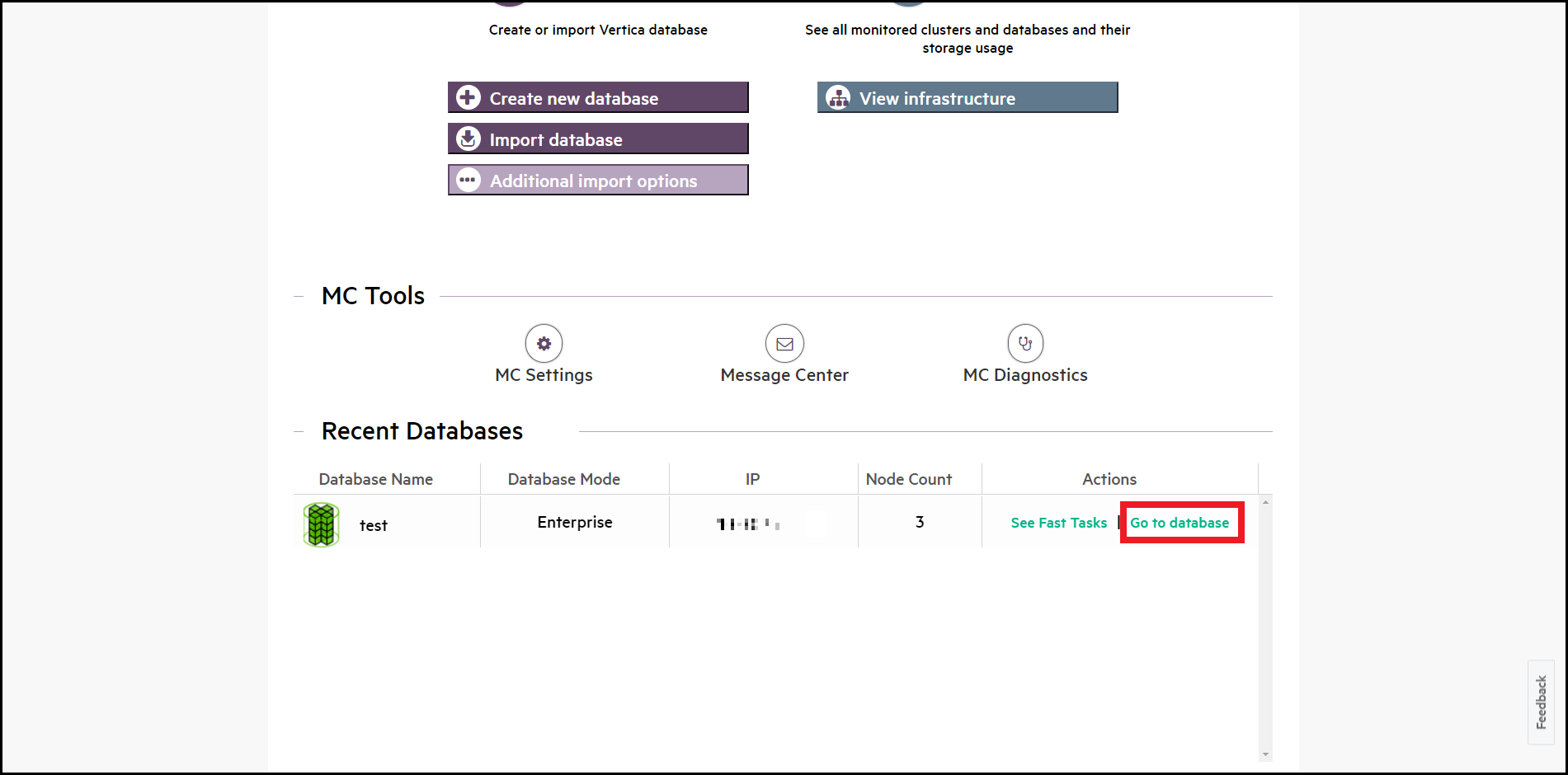
Task: Open the Feedback side tab
Action: pyautogui.click(x=1541, y=702)
